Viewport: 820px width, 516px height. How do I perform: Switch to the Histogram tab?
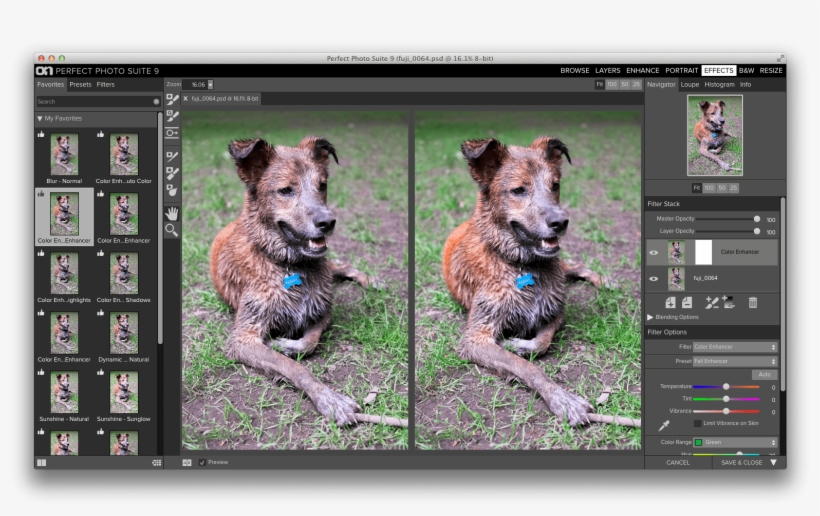[x=719, y=84]
